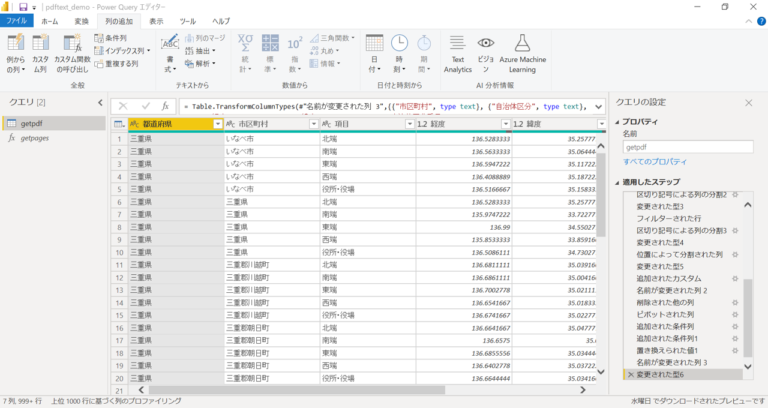Click the settings gear for ピボットされた列 step
Viewport: 768px width, 408px height.
point(734,314)
